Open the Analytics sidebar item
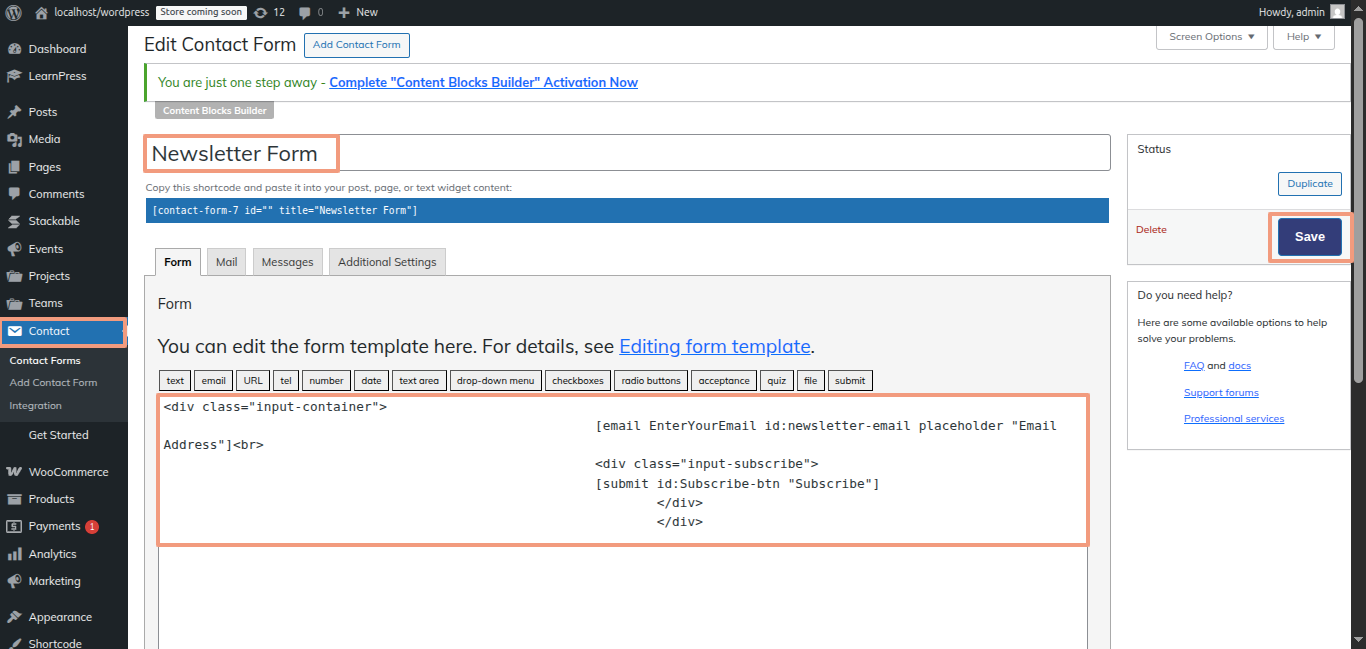The height and width of the screenshot is (649, 1366). pos(52,554)
